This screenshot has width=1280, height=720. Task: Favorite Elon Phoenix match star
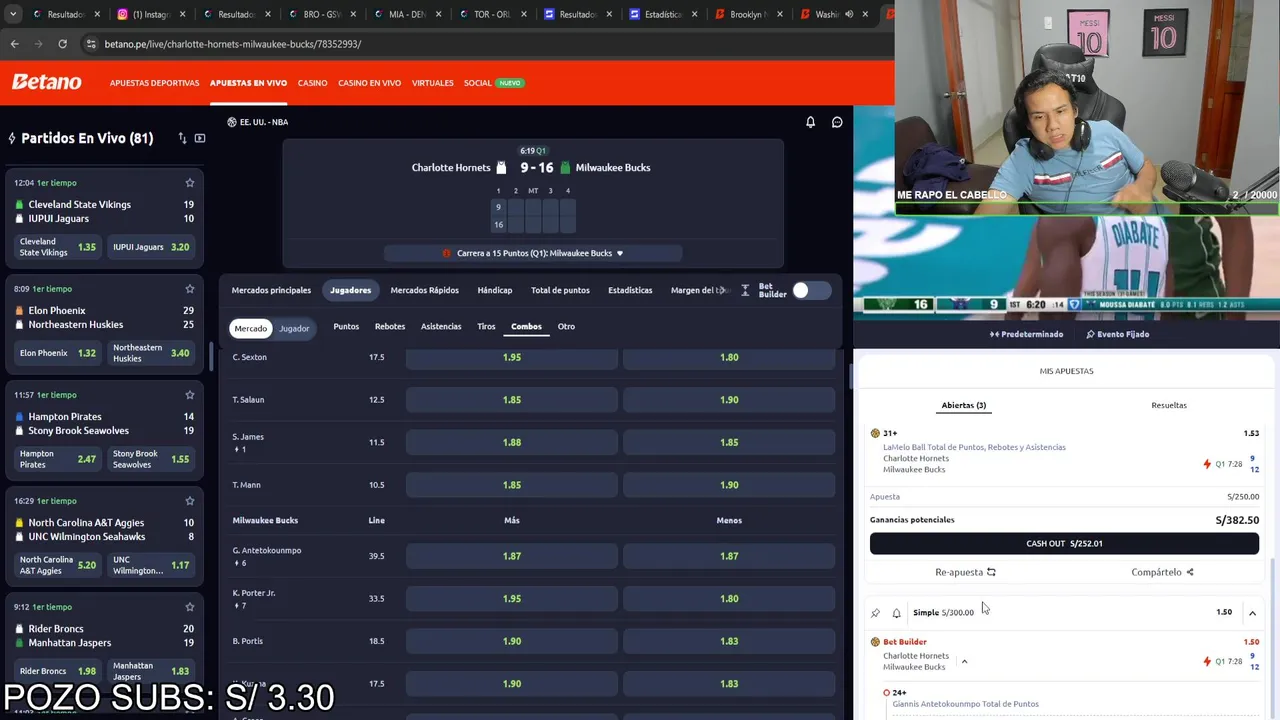click(189, 289)
